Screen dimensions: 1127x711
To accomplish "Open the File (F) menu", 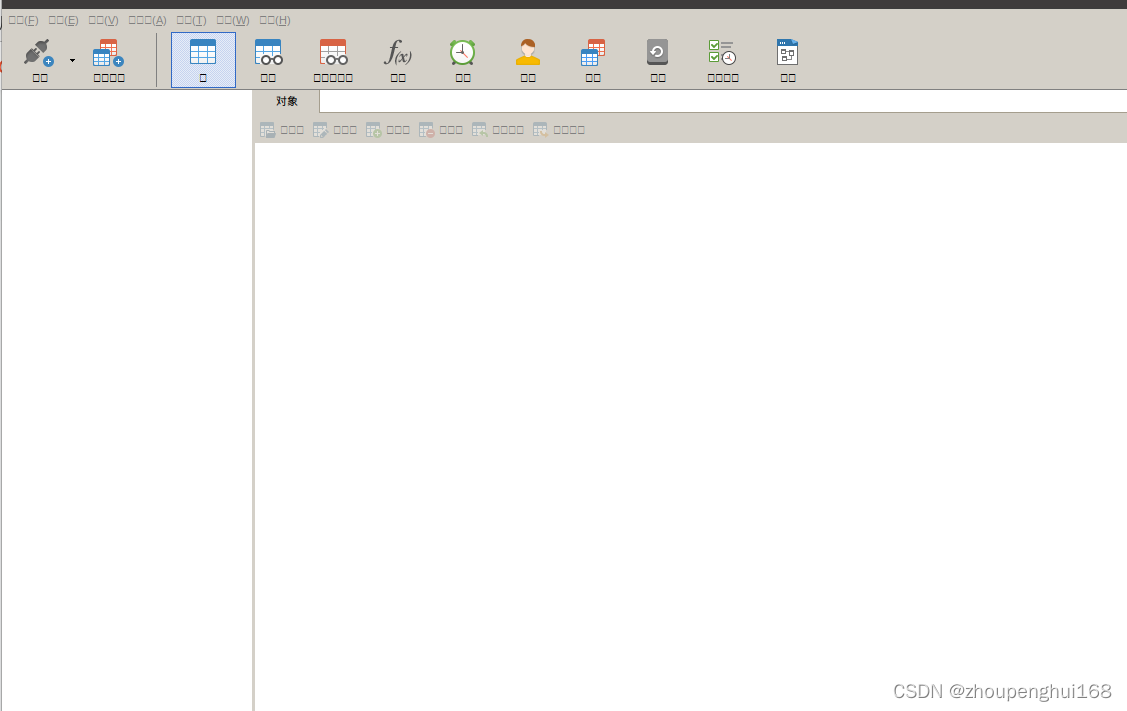I will click(23, 20).
